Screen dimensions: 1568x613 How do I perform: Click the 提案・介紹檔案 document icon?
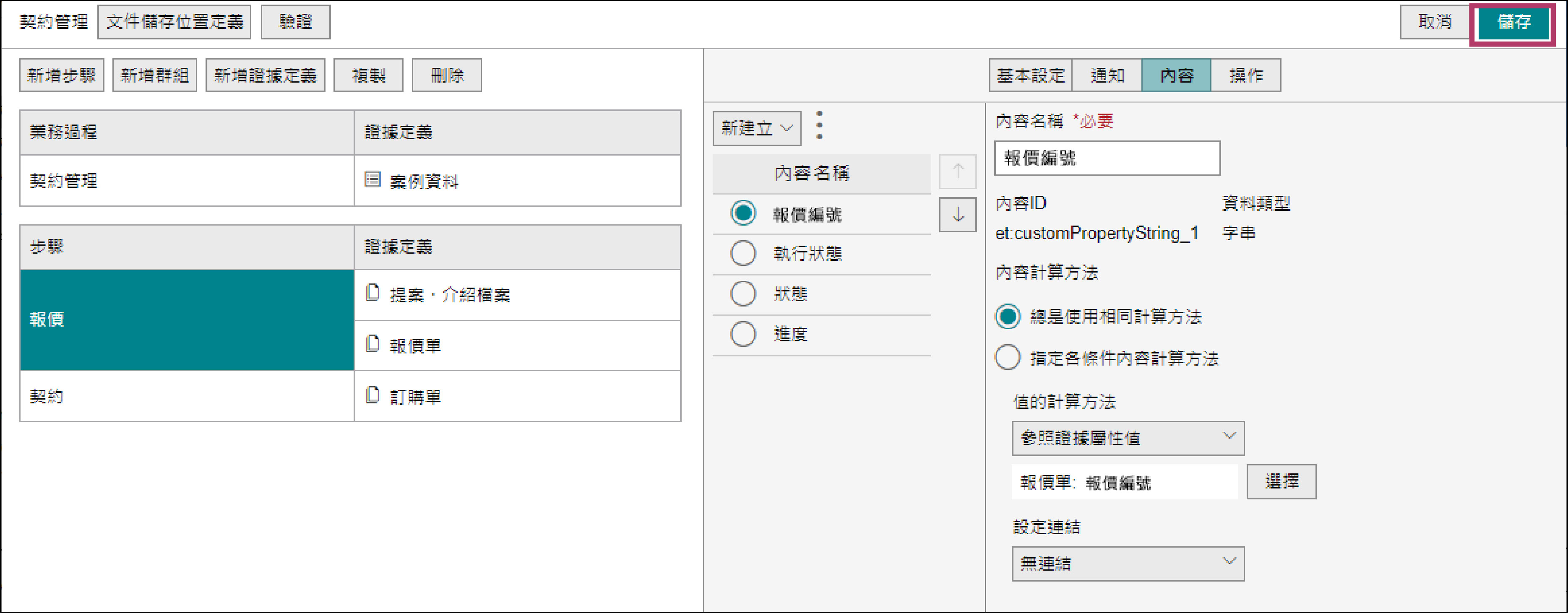pos(372,293)
